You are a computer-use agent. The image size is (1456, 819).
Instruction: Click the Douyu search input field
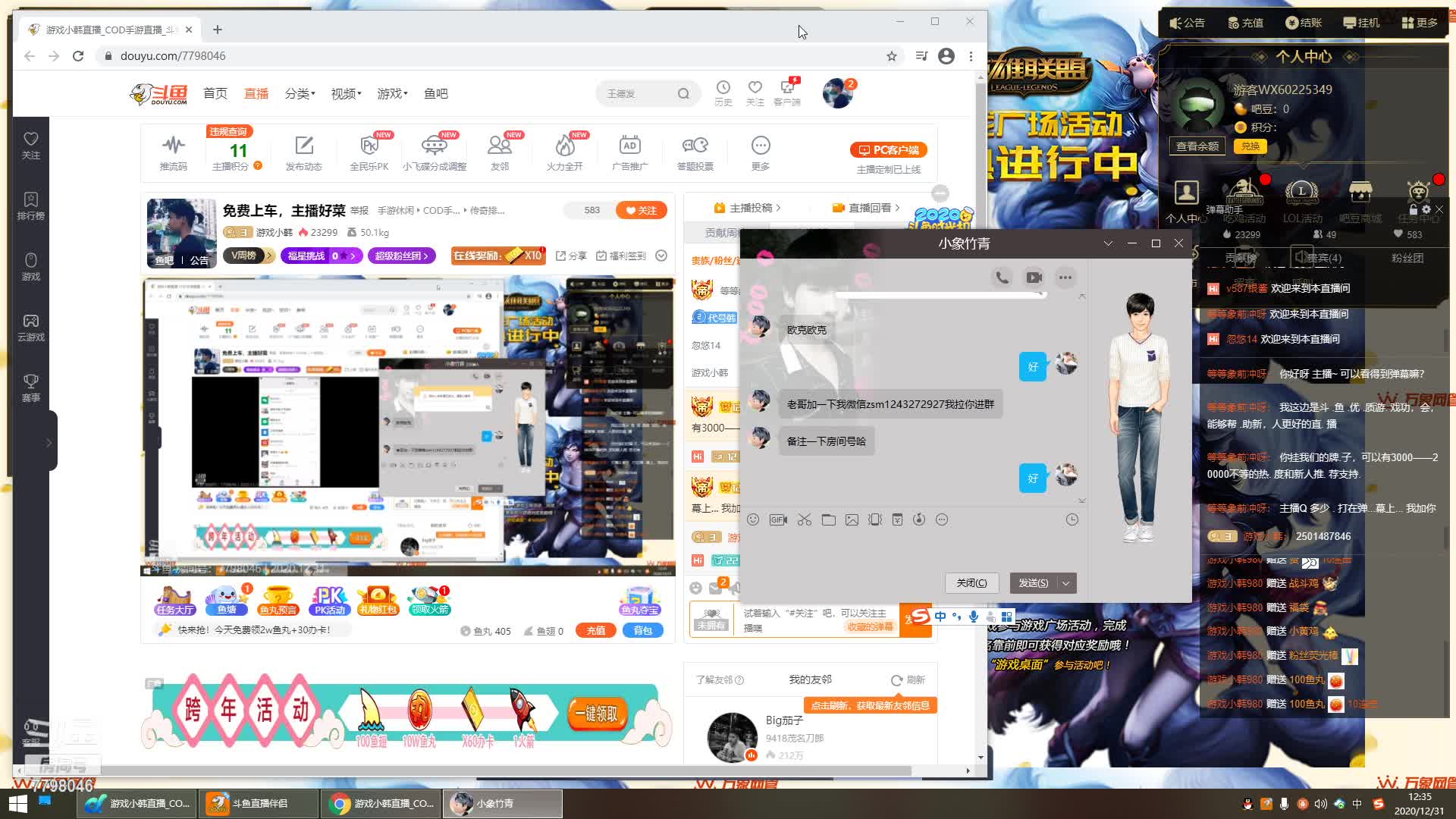637,93
